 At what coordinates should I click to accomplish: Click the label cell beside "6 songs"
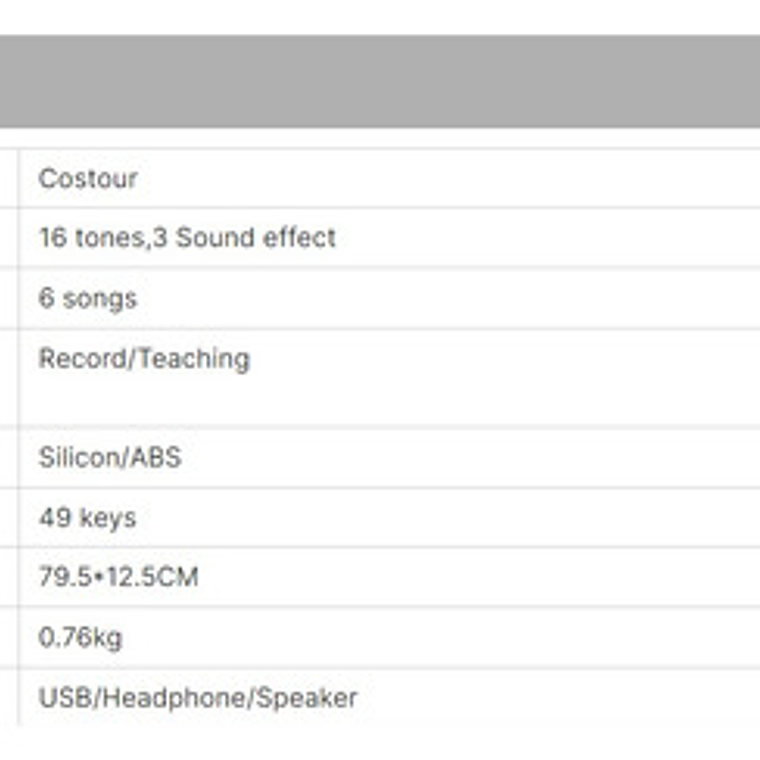tap(8, 298)
